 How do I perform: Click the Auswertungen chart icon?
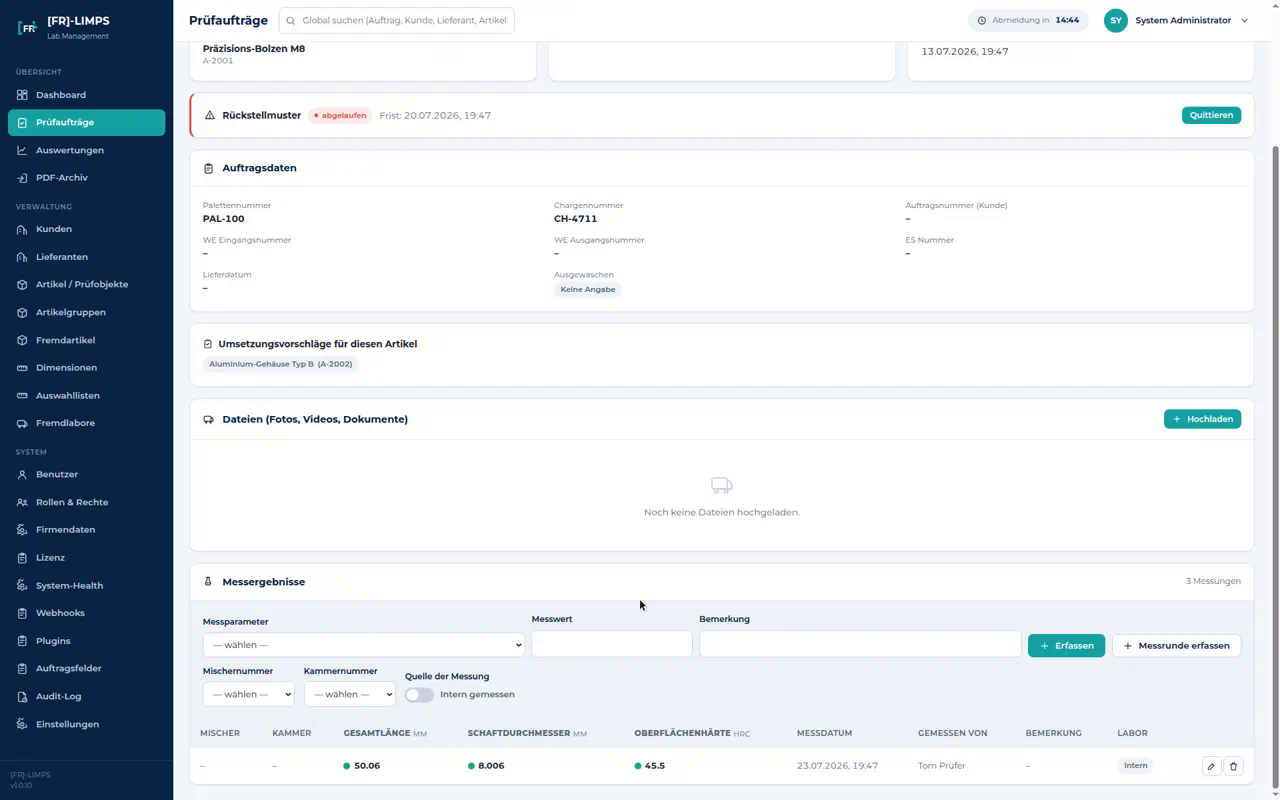pos(22,150)
